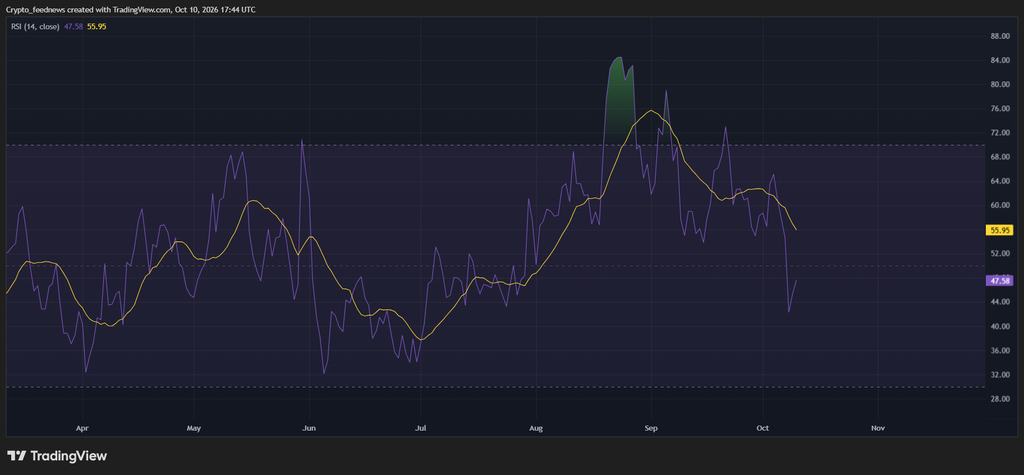Click the 64.00 axis label
The width and height of the screenshot is (1024, 475).
[1000, 181]
